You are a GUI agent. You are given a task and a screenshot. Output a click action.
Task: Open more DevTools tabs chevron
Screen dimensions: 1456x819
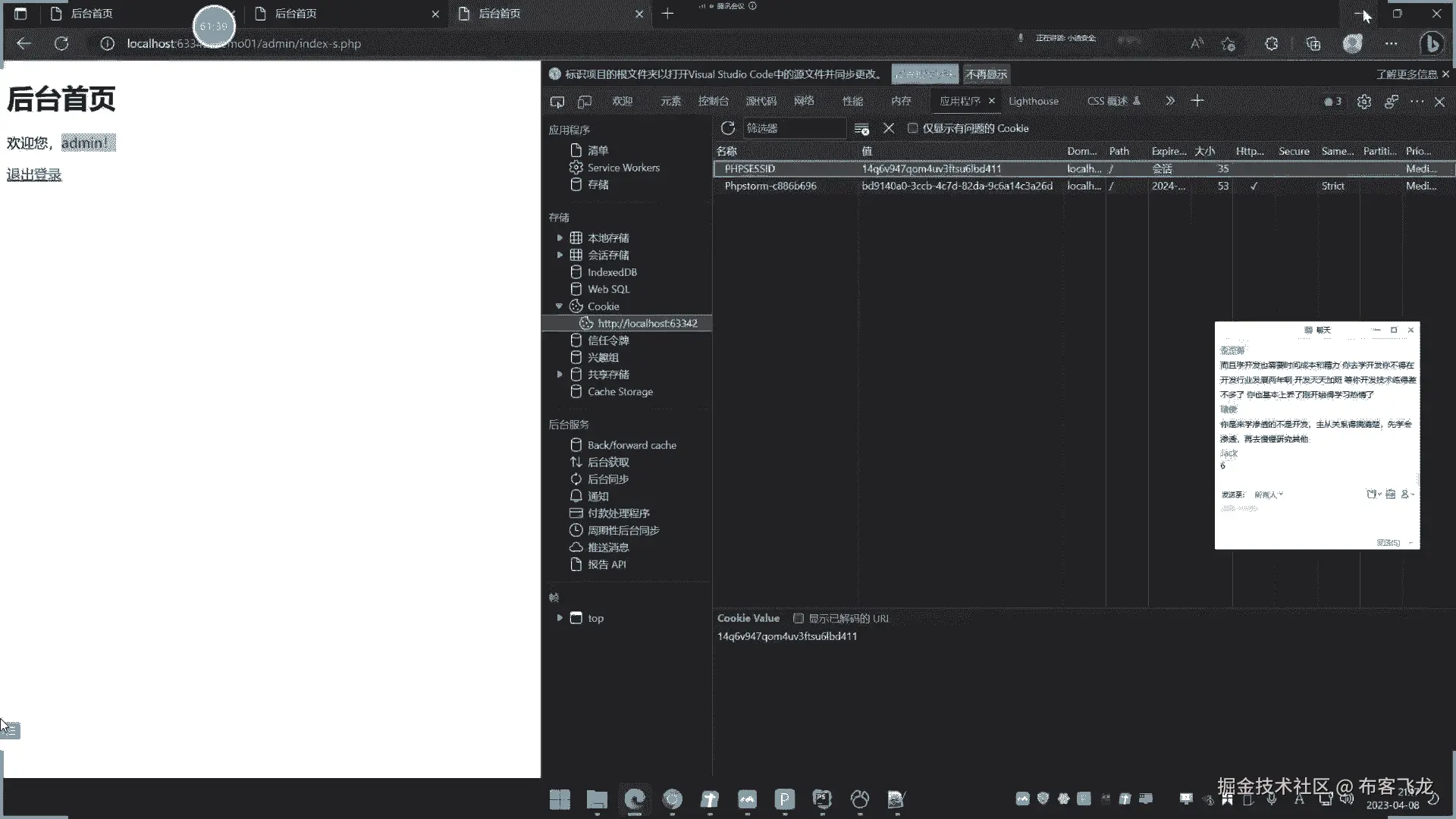(x=1170, y=101)
